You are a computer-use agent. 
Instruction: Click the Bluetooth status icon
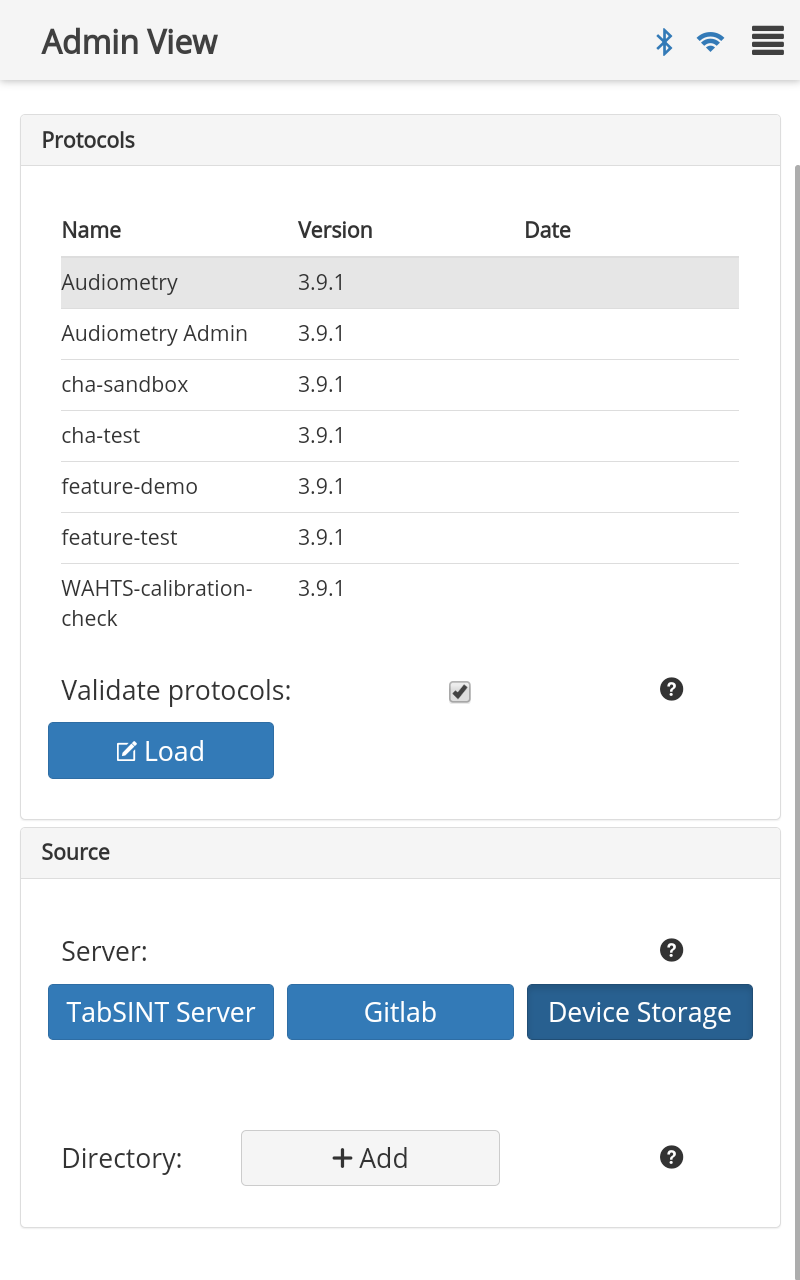point(664,42)
